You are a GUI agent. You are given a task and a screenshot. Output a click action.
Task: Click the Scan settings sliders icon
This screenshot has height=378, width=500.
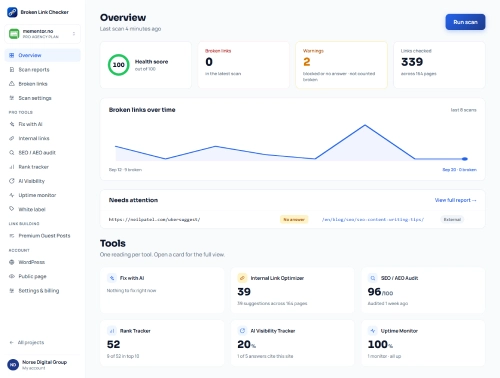[x=12, y=98]
